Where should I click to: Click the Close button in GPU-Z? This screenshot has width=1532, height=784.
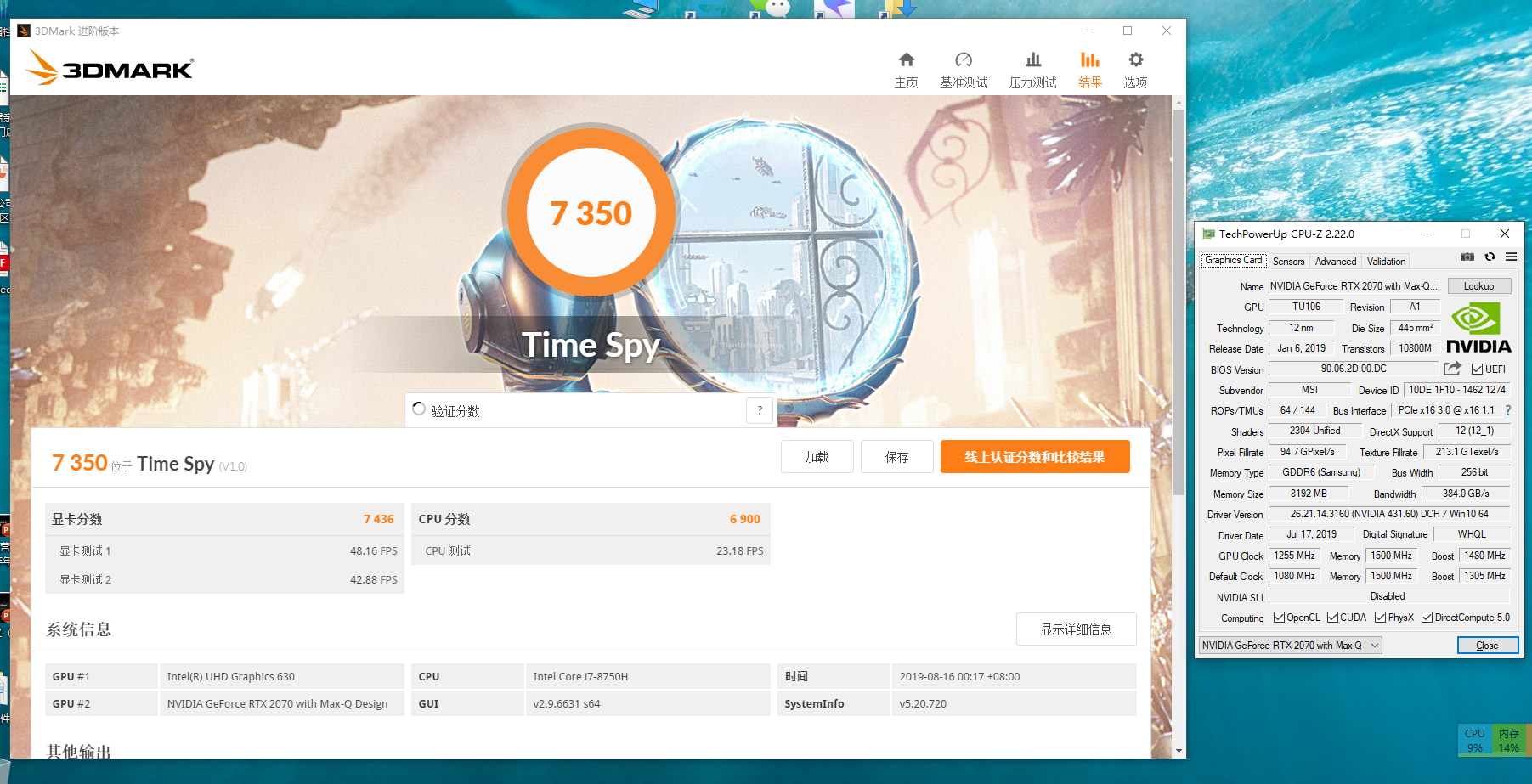(1487, 646)
